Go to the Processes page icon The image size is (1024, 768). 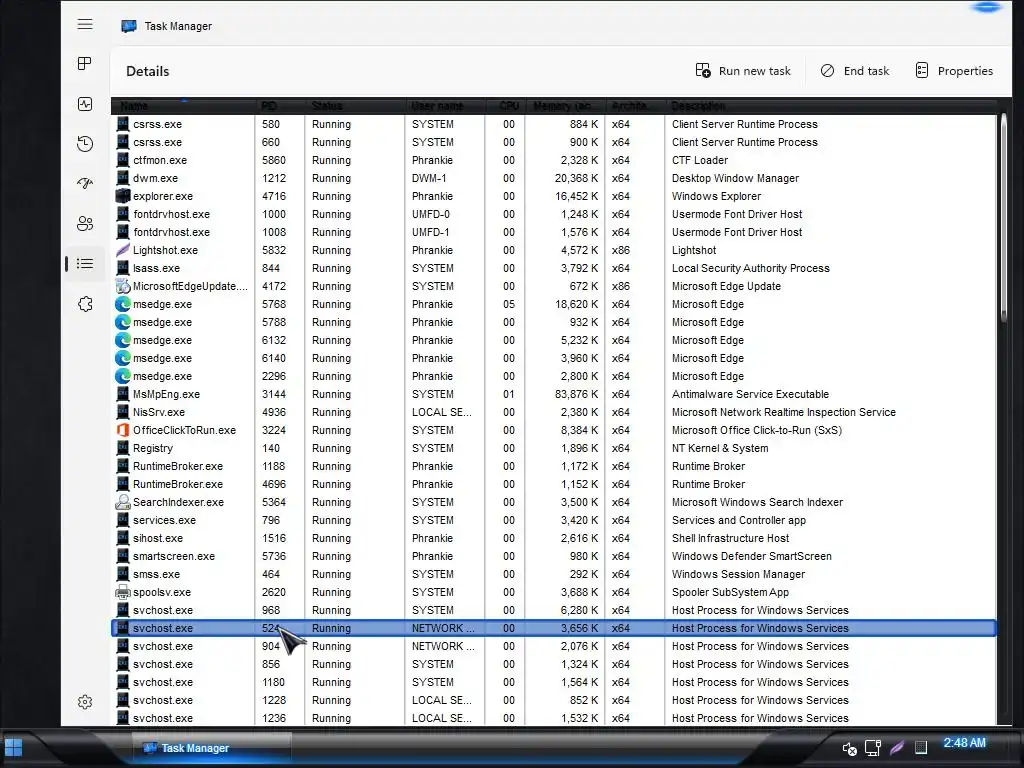coord(85,63)
